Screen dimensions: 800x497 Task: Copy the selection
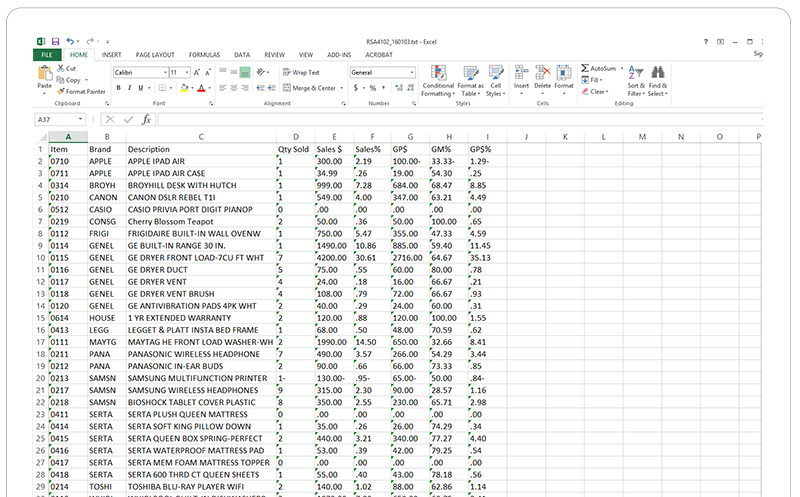(68, 80)
